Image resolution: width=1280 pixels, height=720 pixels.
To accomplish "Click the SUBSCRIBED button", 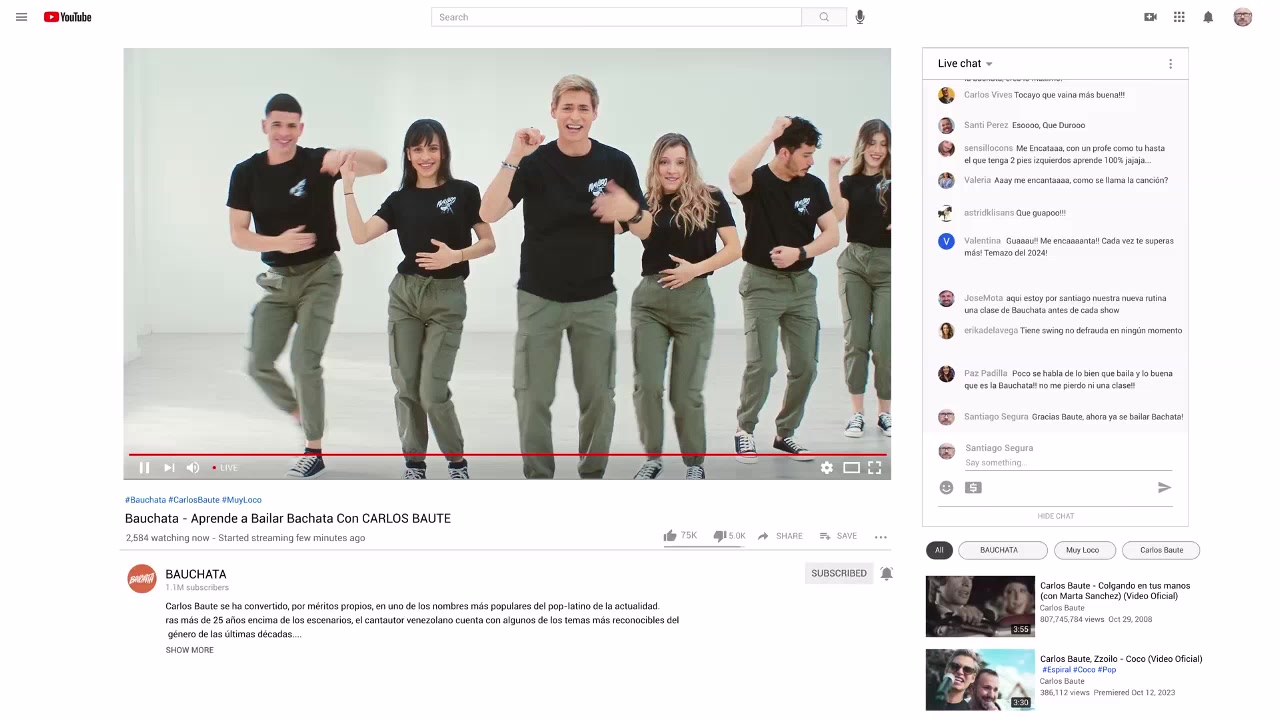I will tap(839, 573).
